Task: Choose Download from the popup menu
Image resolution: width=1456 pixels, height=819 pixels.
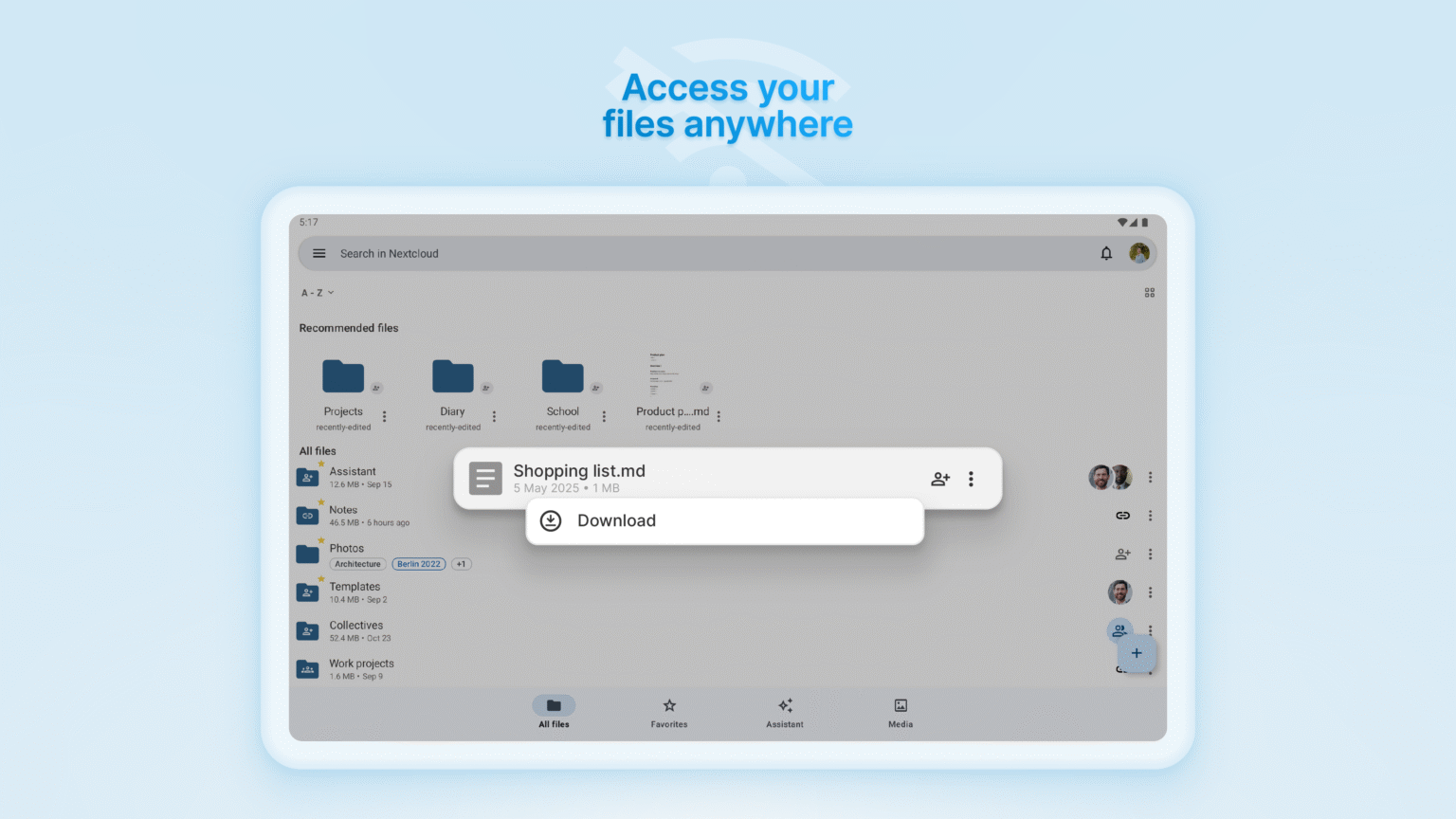Action: click(725, 520)
